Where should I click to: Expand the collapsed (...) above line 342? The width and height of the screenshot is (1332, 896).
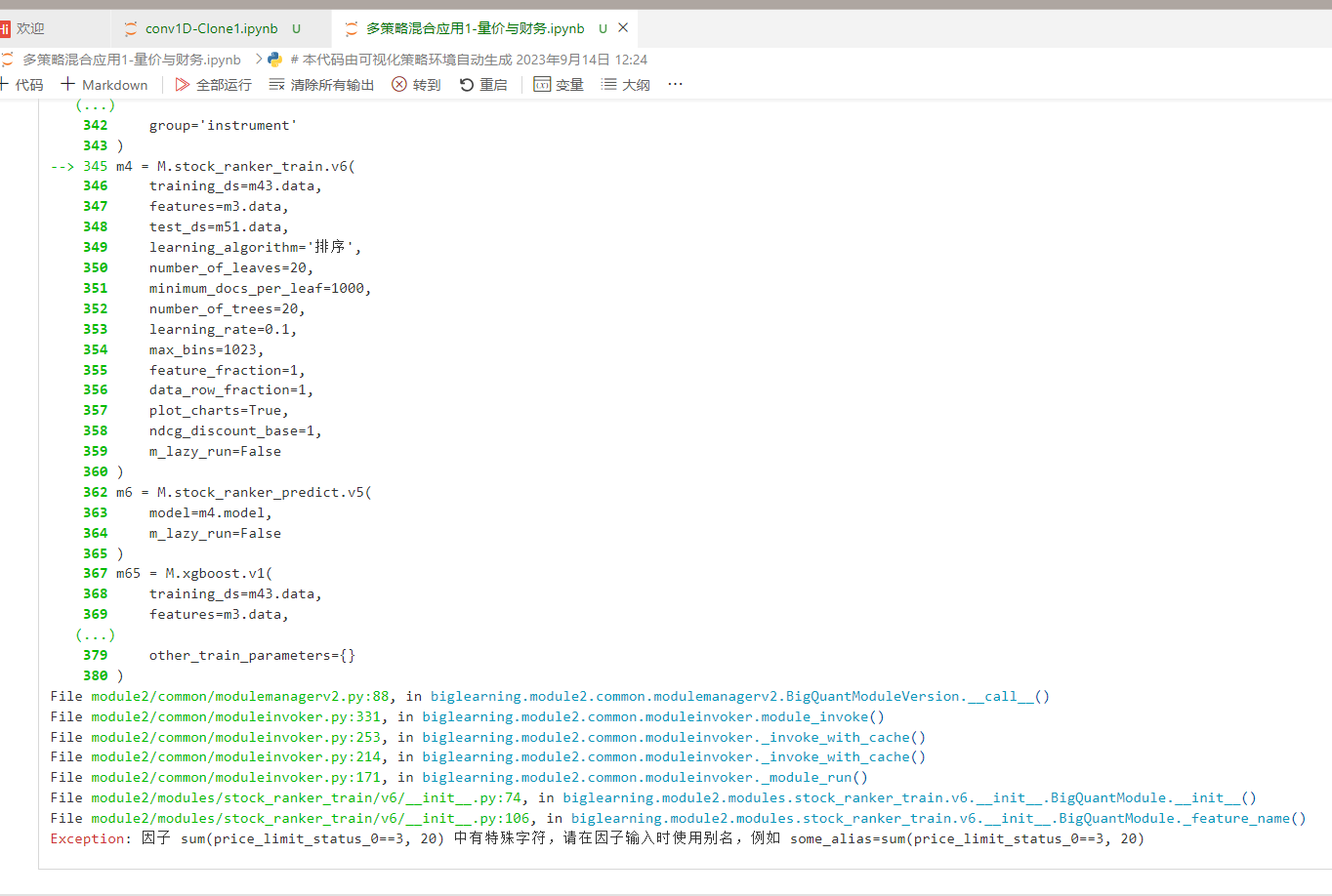pos(96,105)
